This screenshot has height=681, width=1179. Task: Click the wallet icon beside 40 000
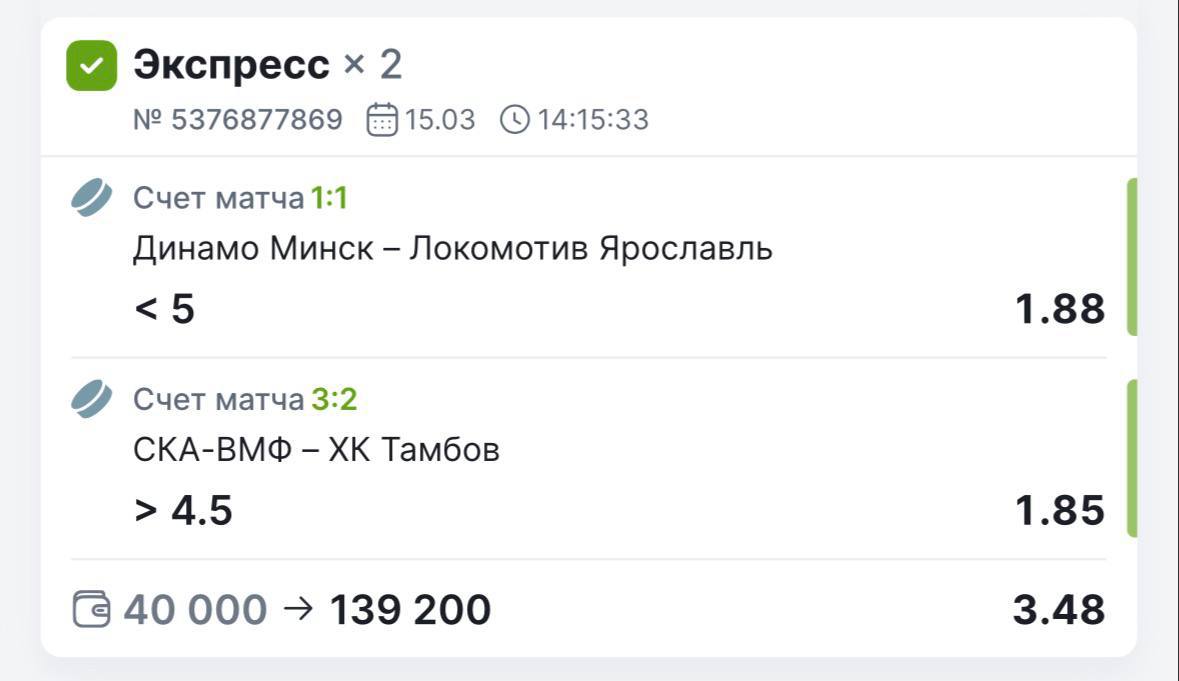click(92, 609)
